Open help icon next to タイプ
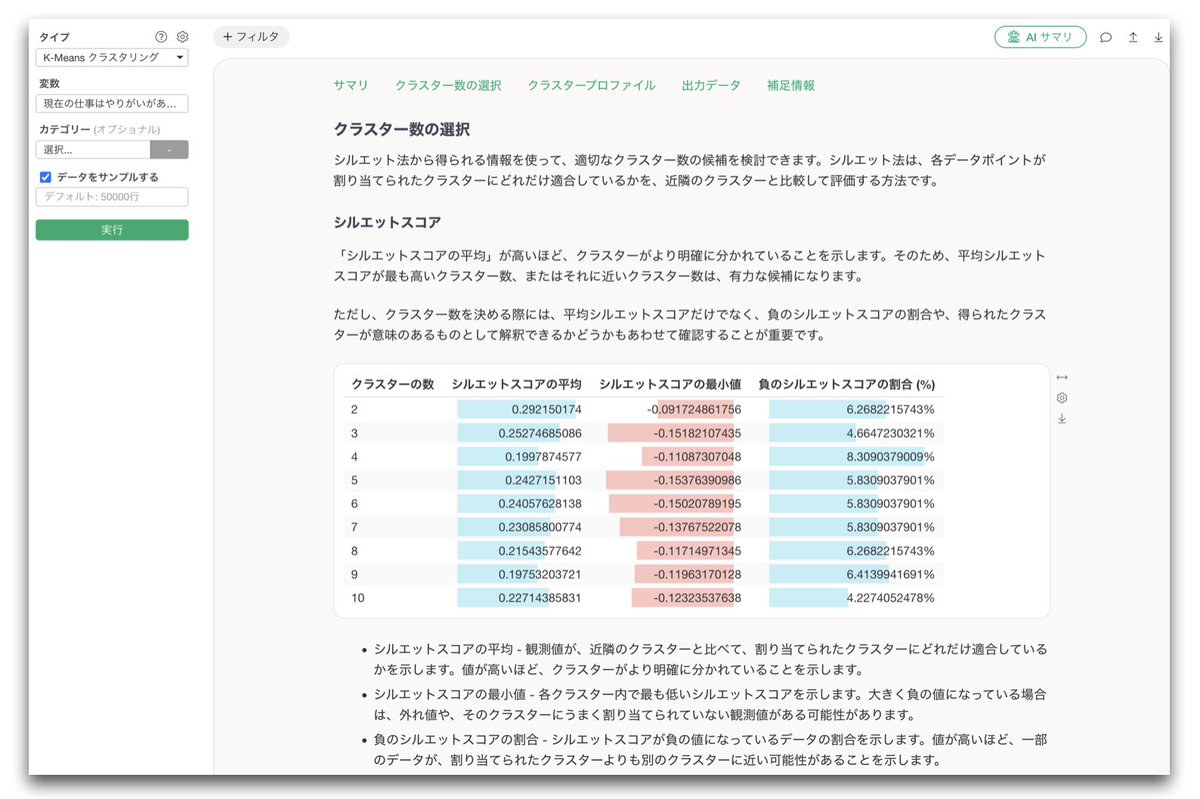 point(161,37)
